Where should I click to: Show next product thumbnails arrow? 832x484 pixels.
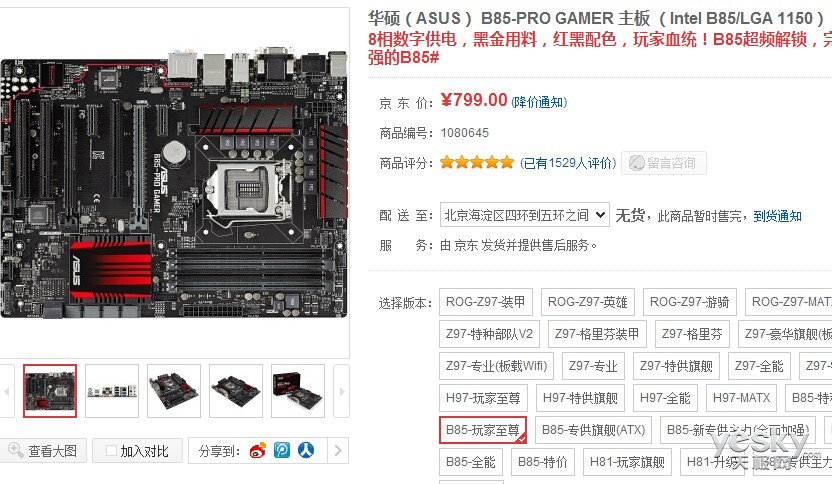tap(341, 391)
